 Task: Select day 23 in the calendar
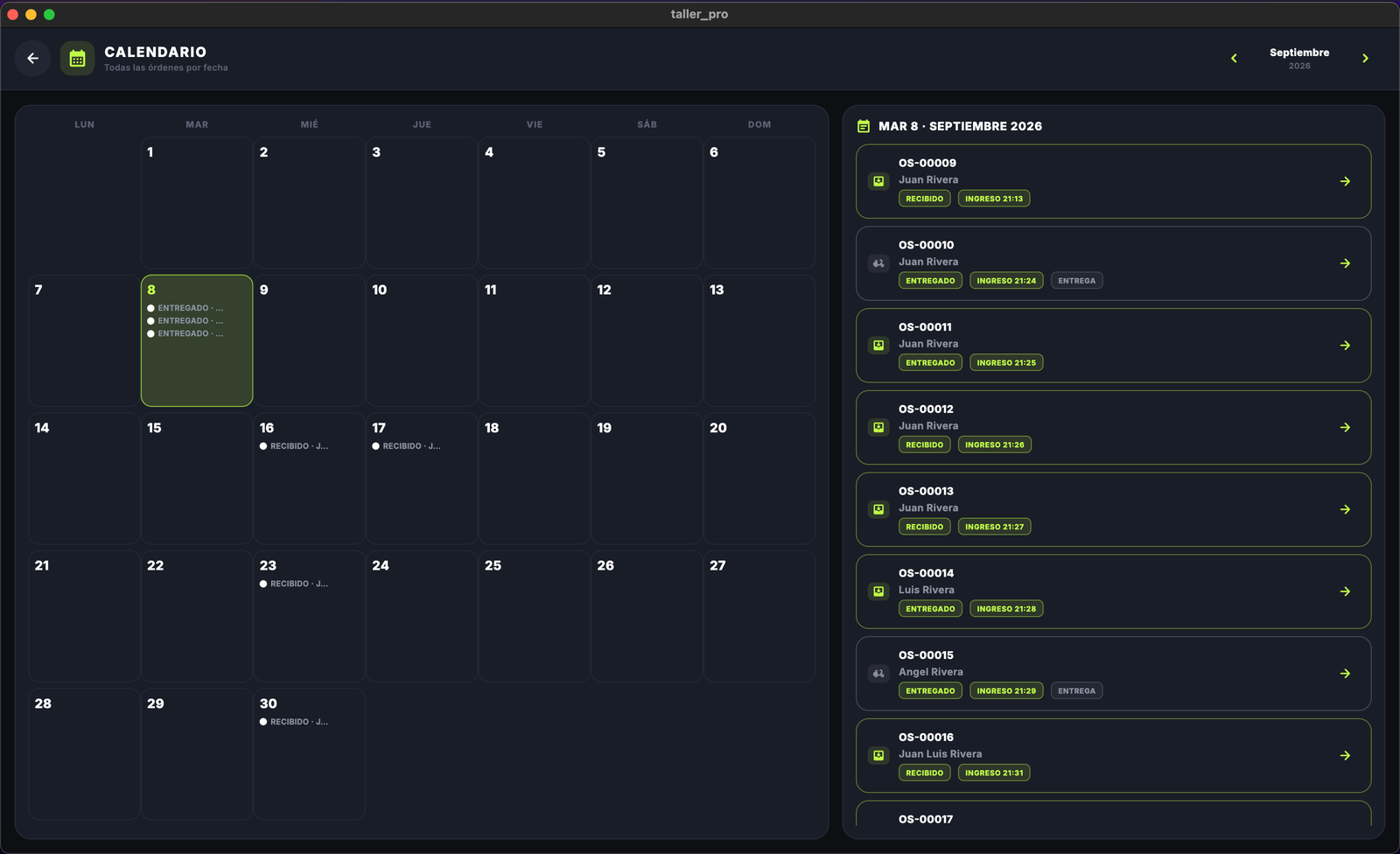click(x=309, y=616)
